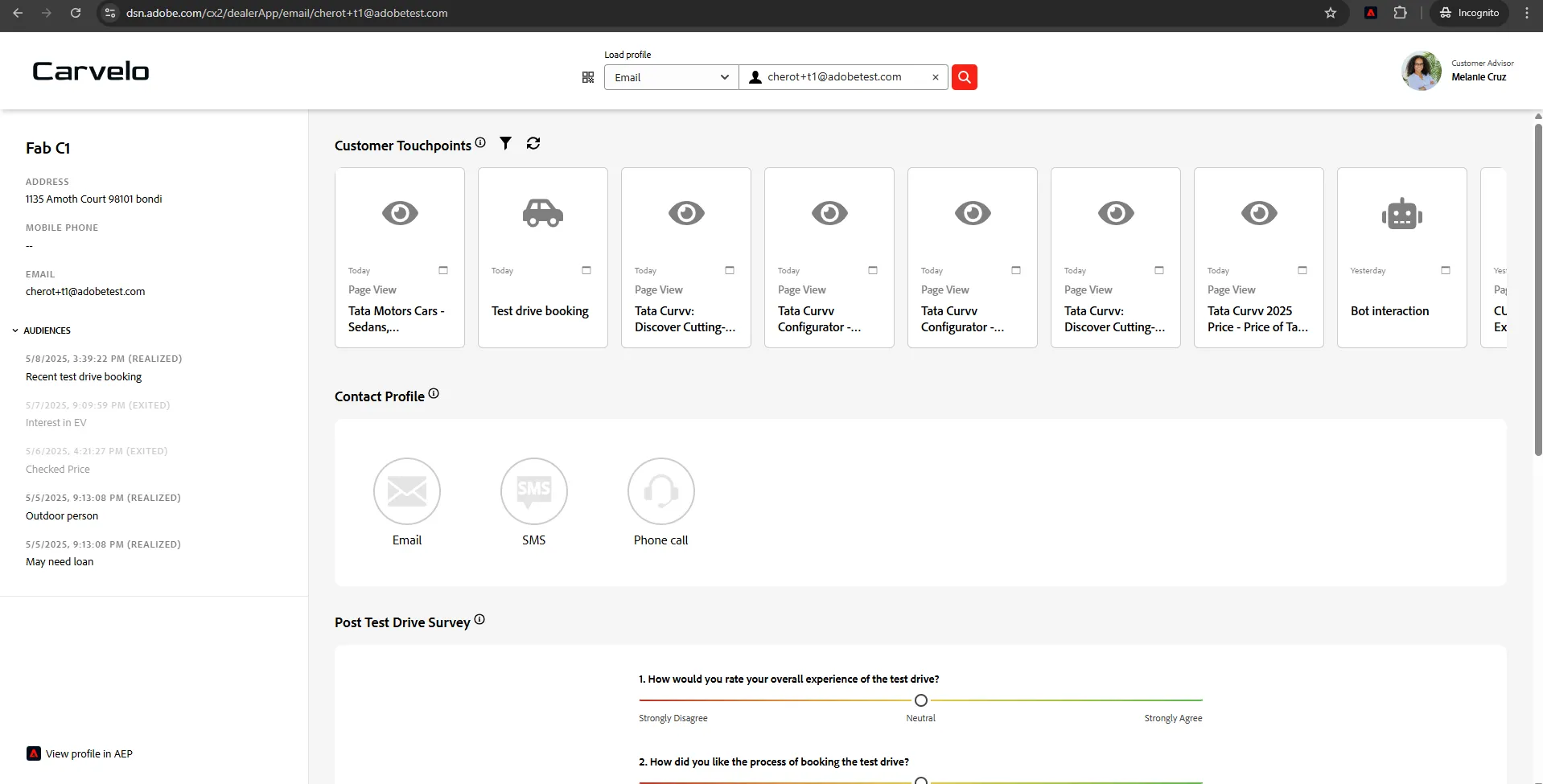The image size is (1543, 784).
Task: Select the Interest in EV audience
Action: [56, 423]
